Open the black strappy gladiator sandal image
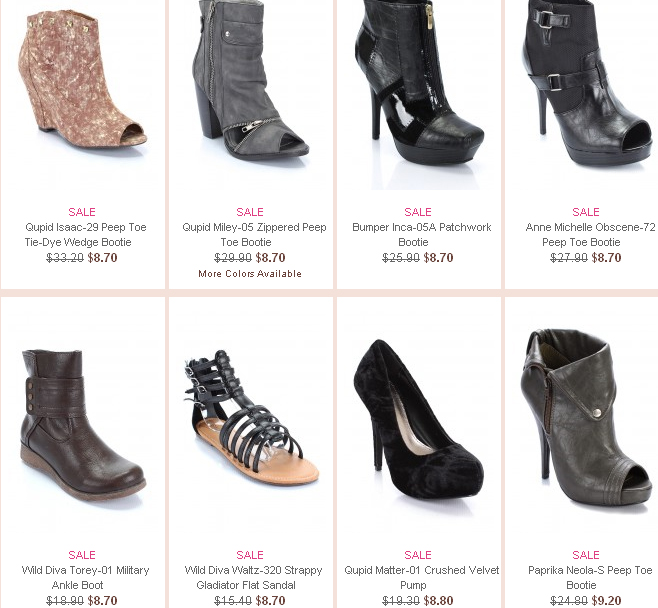Viewport: 658px width, 608px height. point(251,418)
